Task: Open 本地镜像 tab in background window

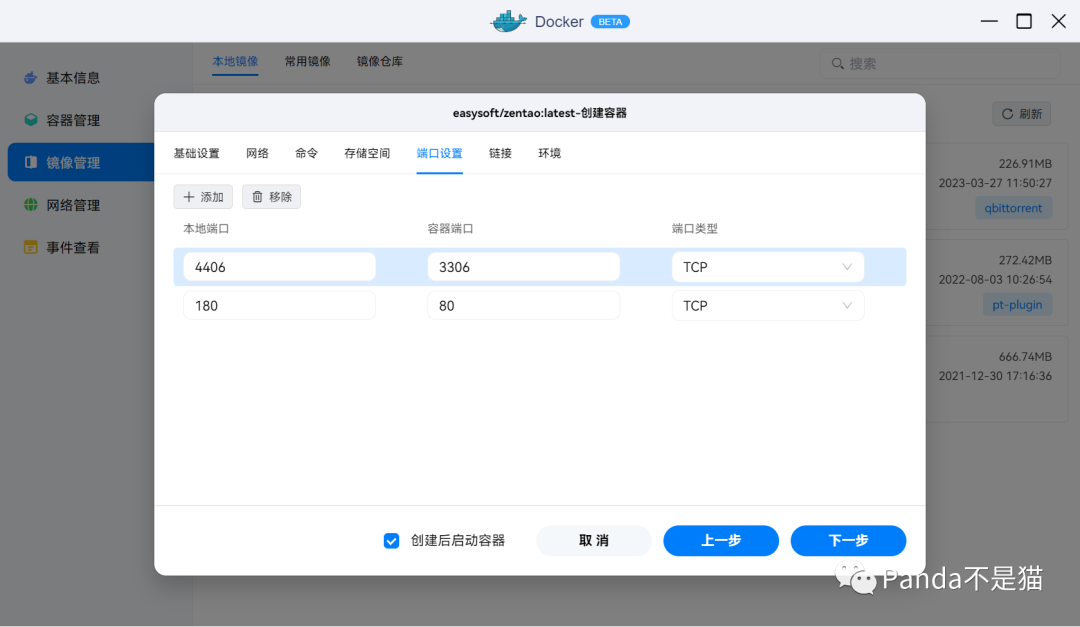Action: 235,61
